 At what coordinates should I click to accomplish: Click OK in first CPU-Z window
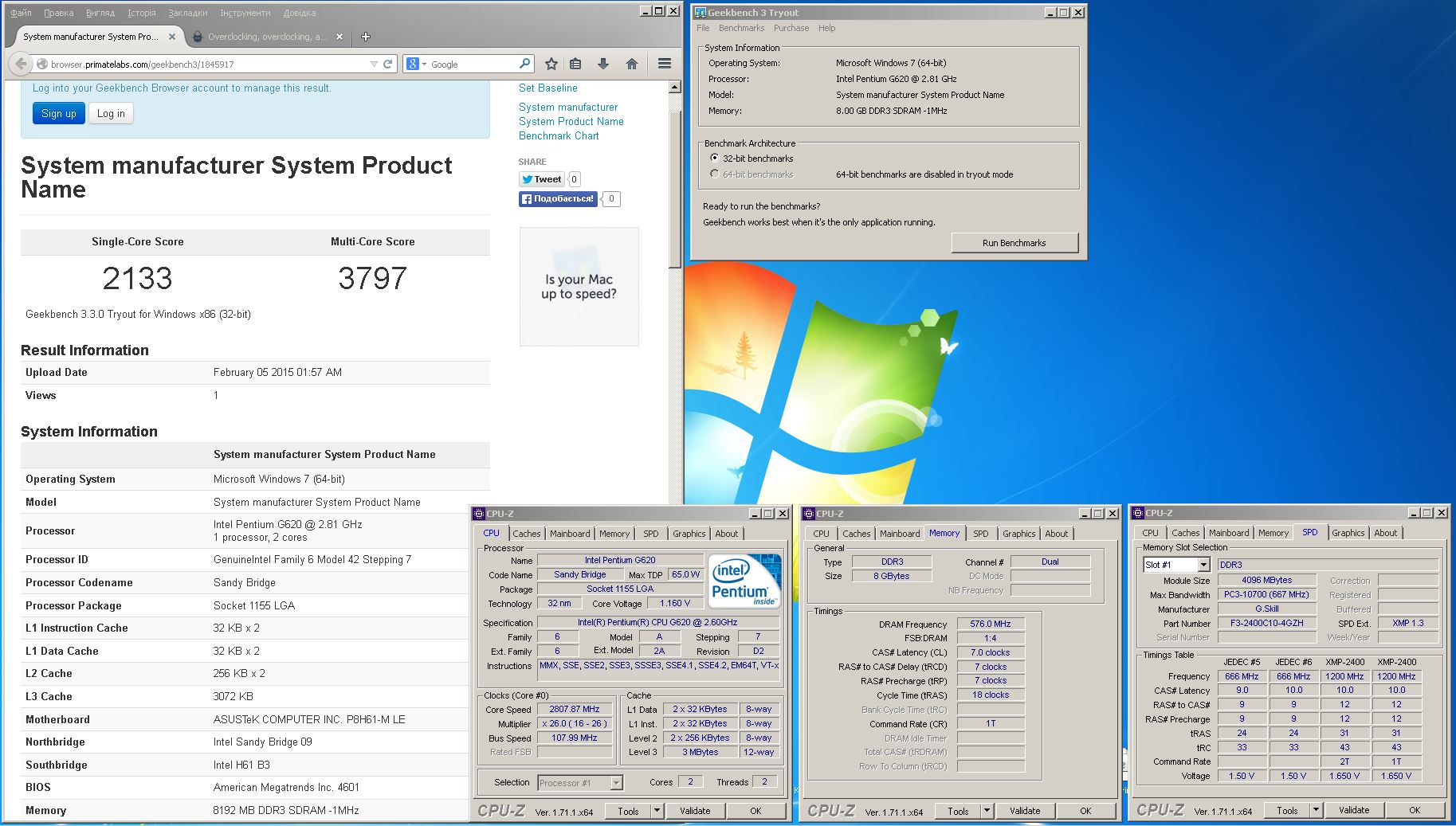click(755, 811)
